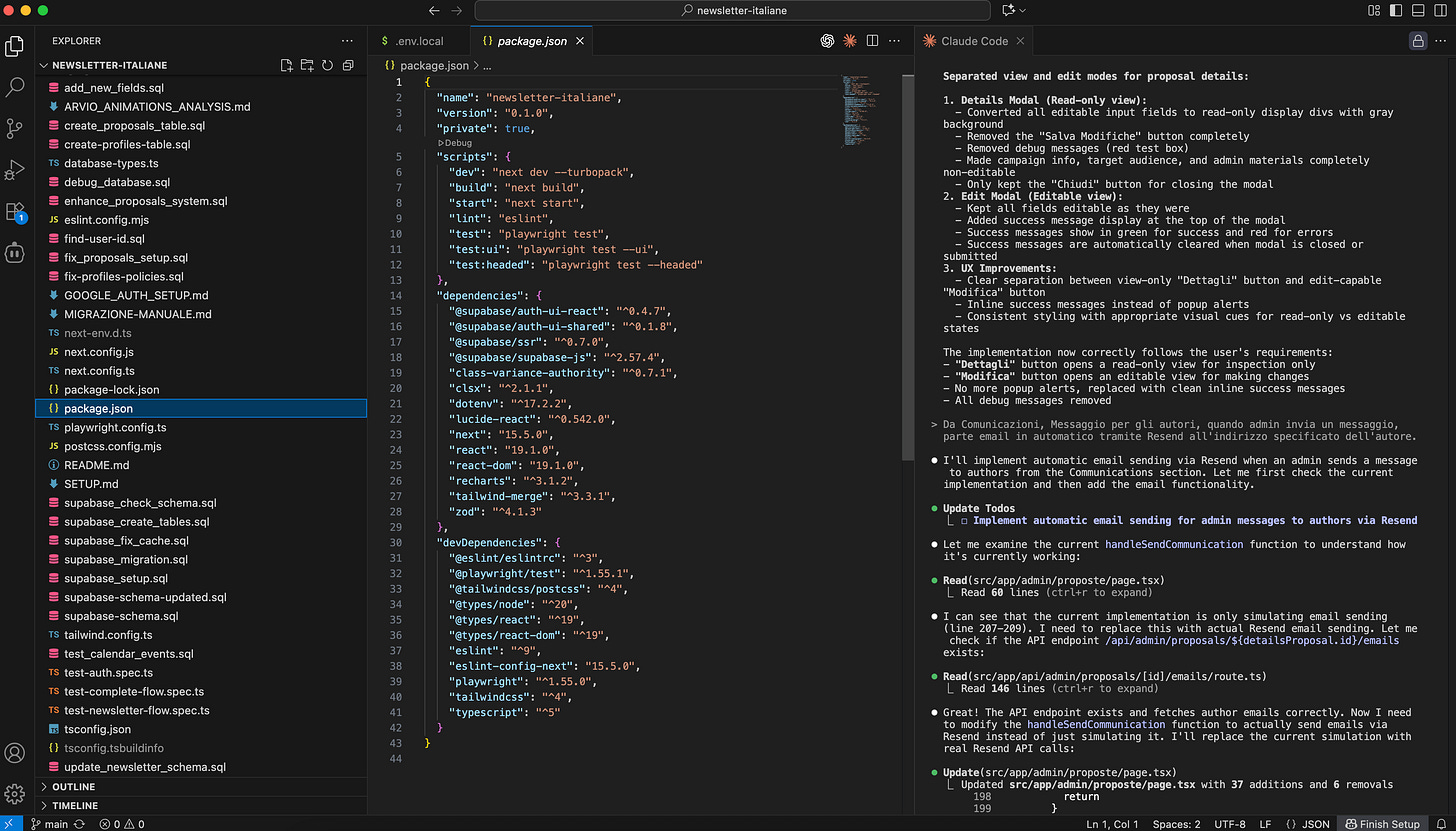Click the newsletter-italiane search field
This screenshot has height=831, width=1456.
click(734, 10)
